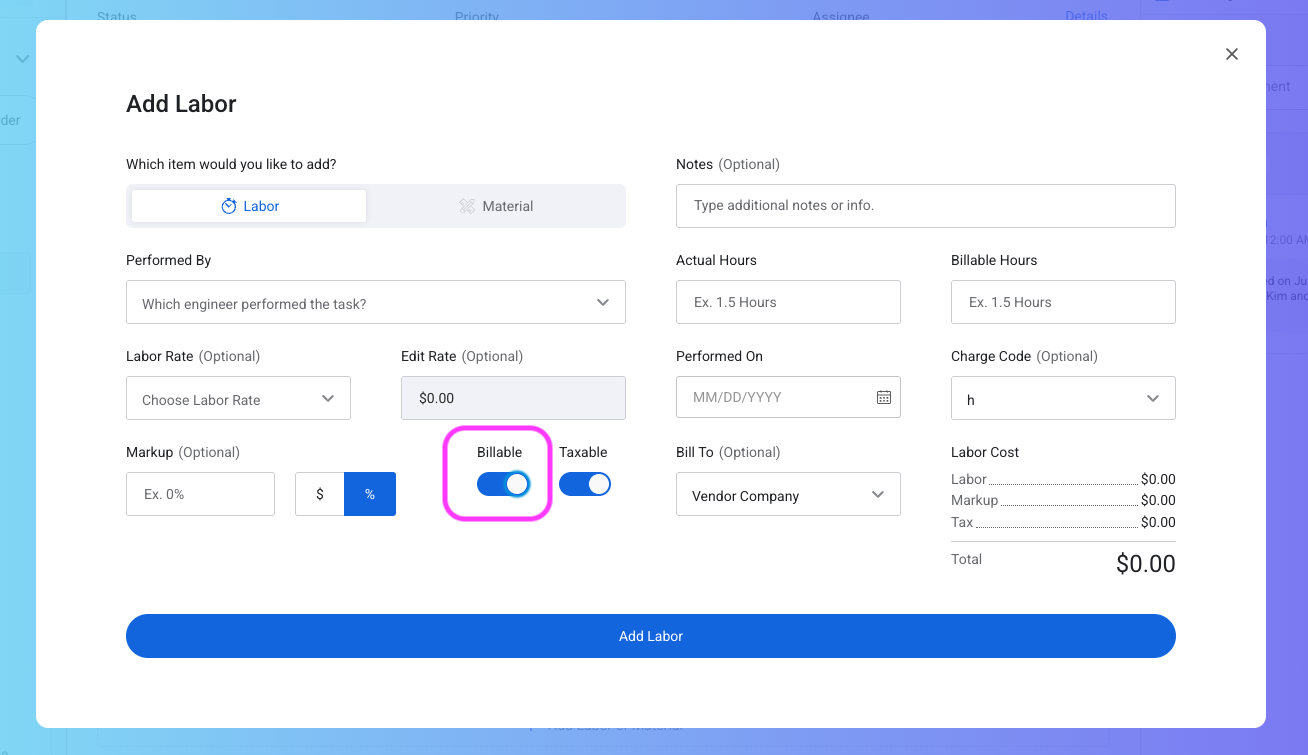Click the Billable Hours input field
The height and width of the screenshot is (755, 1308).
pos(1063,302)
